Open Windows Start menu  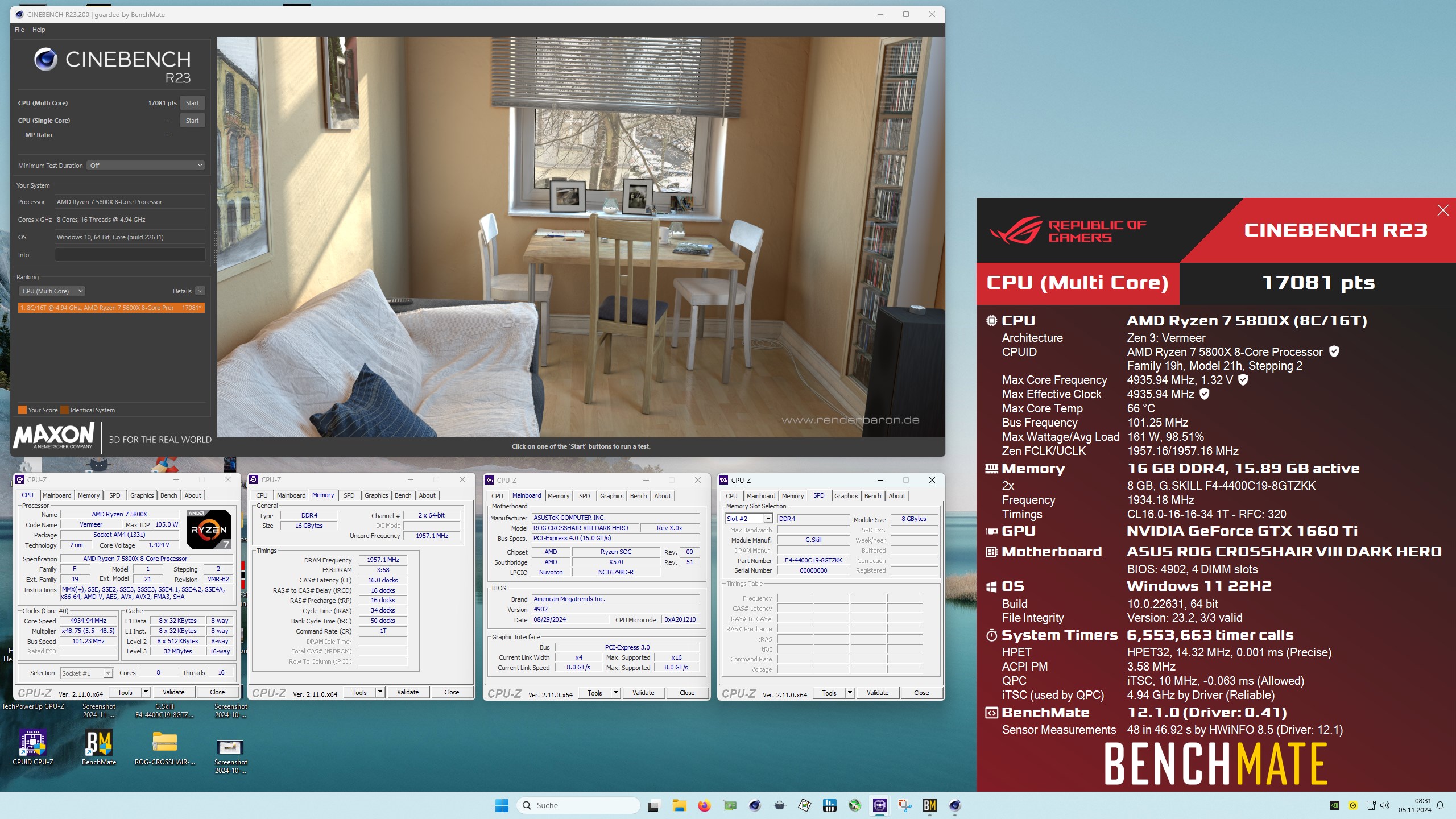(502, 805)
